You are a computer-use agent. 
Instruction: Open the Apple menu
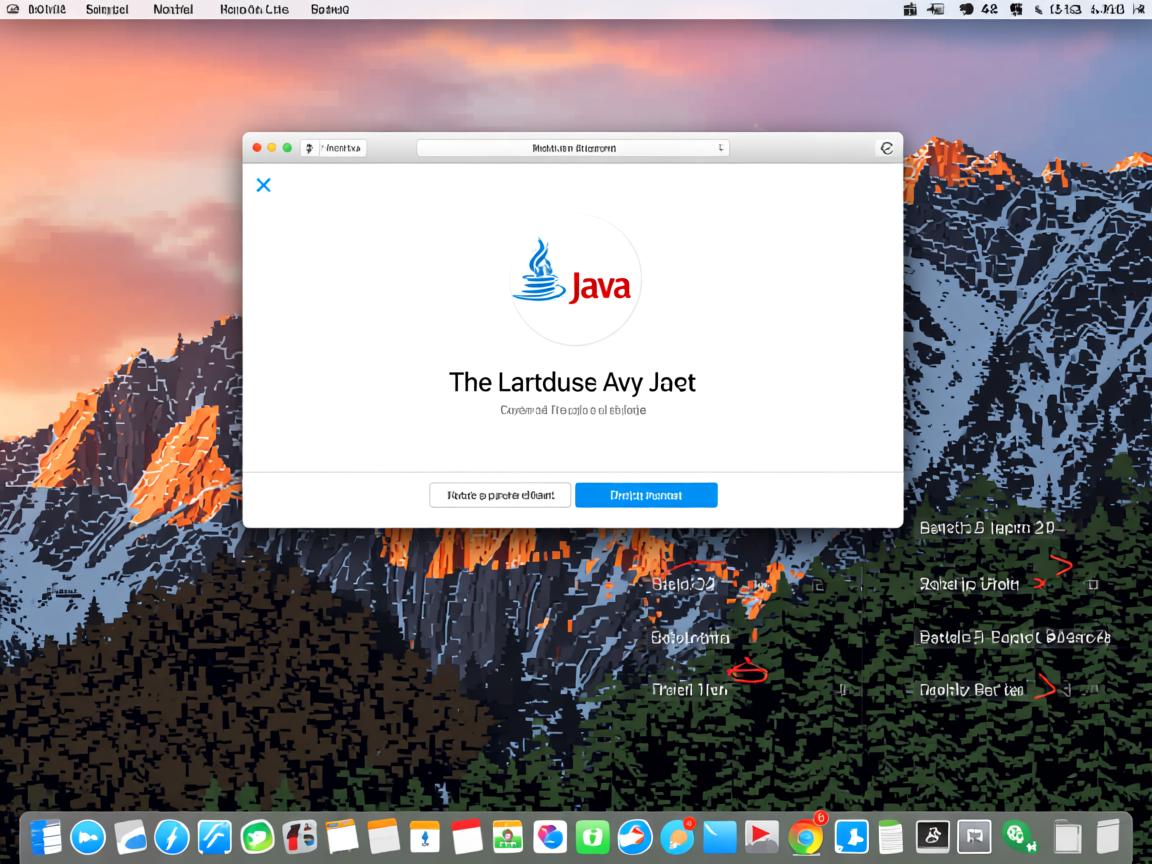point(14,9)
